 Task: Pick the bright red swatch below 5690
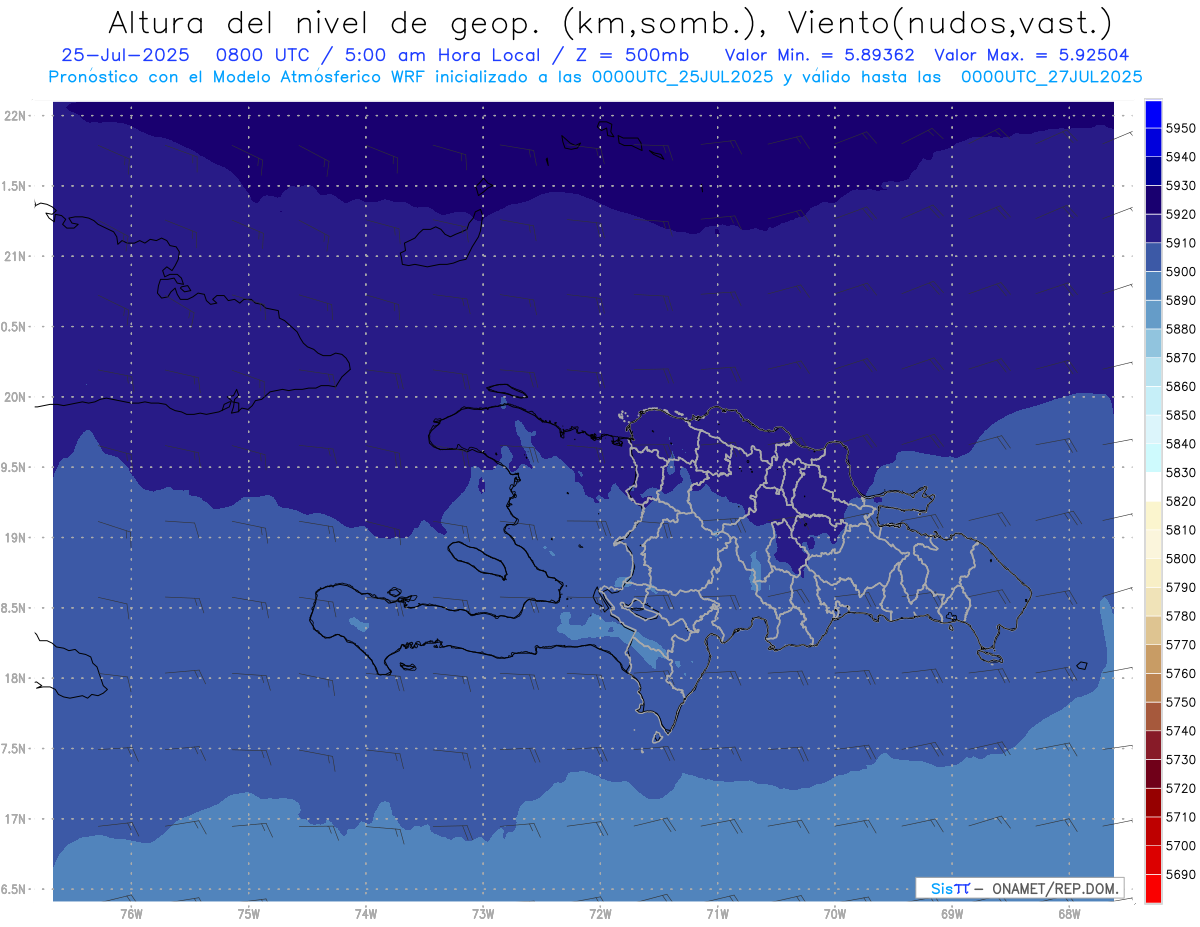[1153, 889]
